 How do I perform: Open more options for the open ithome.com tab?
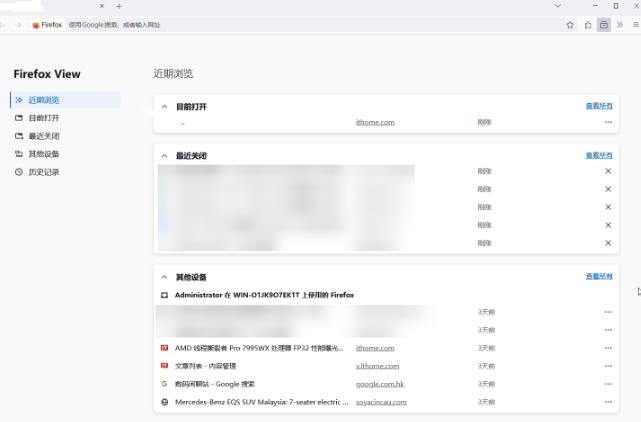coord(608,122)
